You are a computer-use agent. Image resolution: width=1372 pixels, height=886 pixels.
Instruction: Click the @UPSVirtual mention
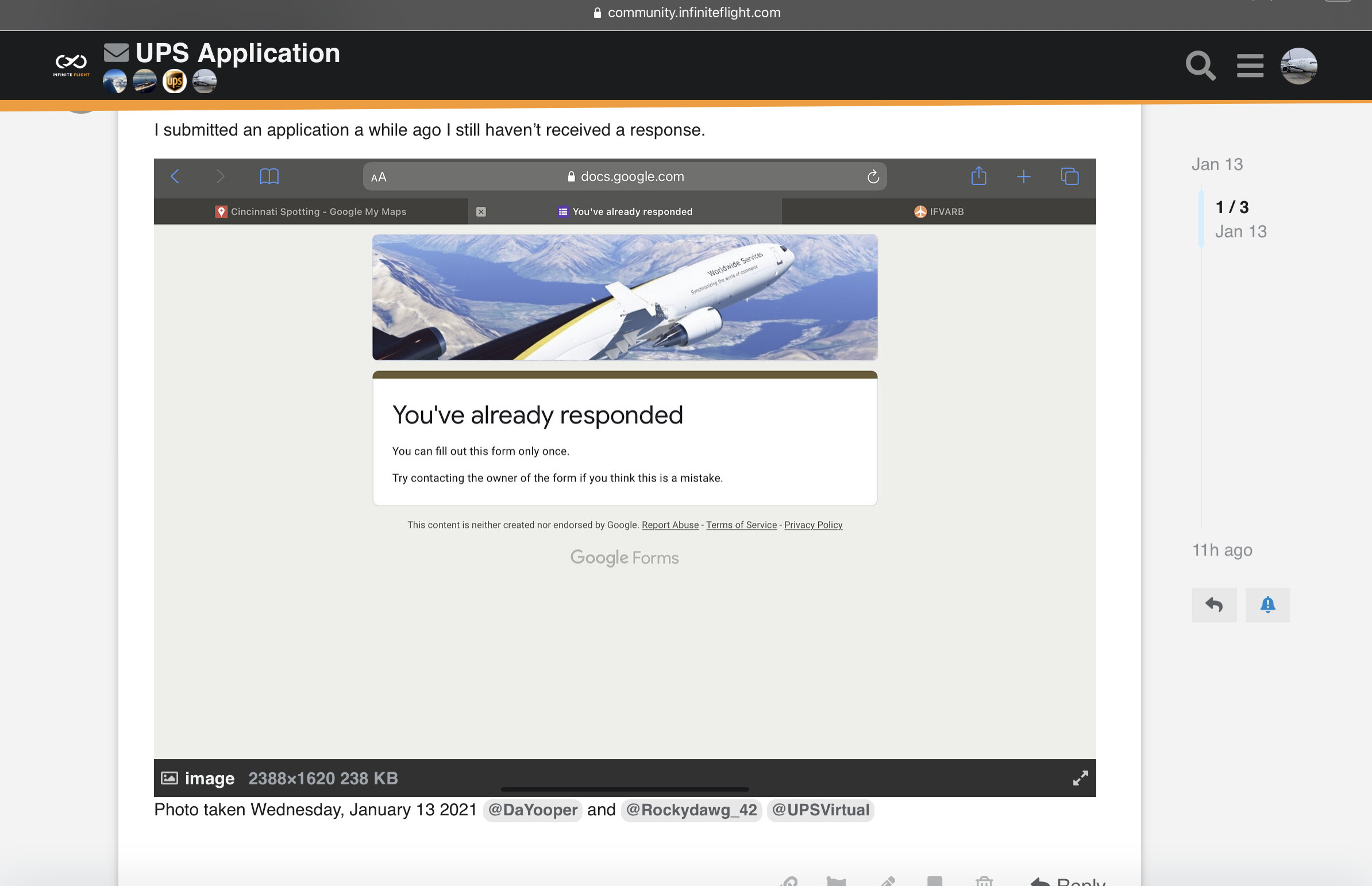(820, 810)
